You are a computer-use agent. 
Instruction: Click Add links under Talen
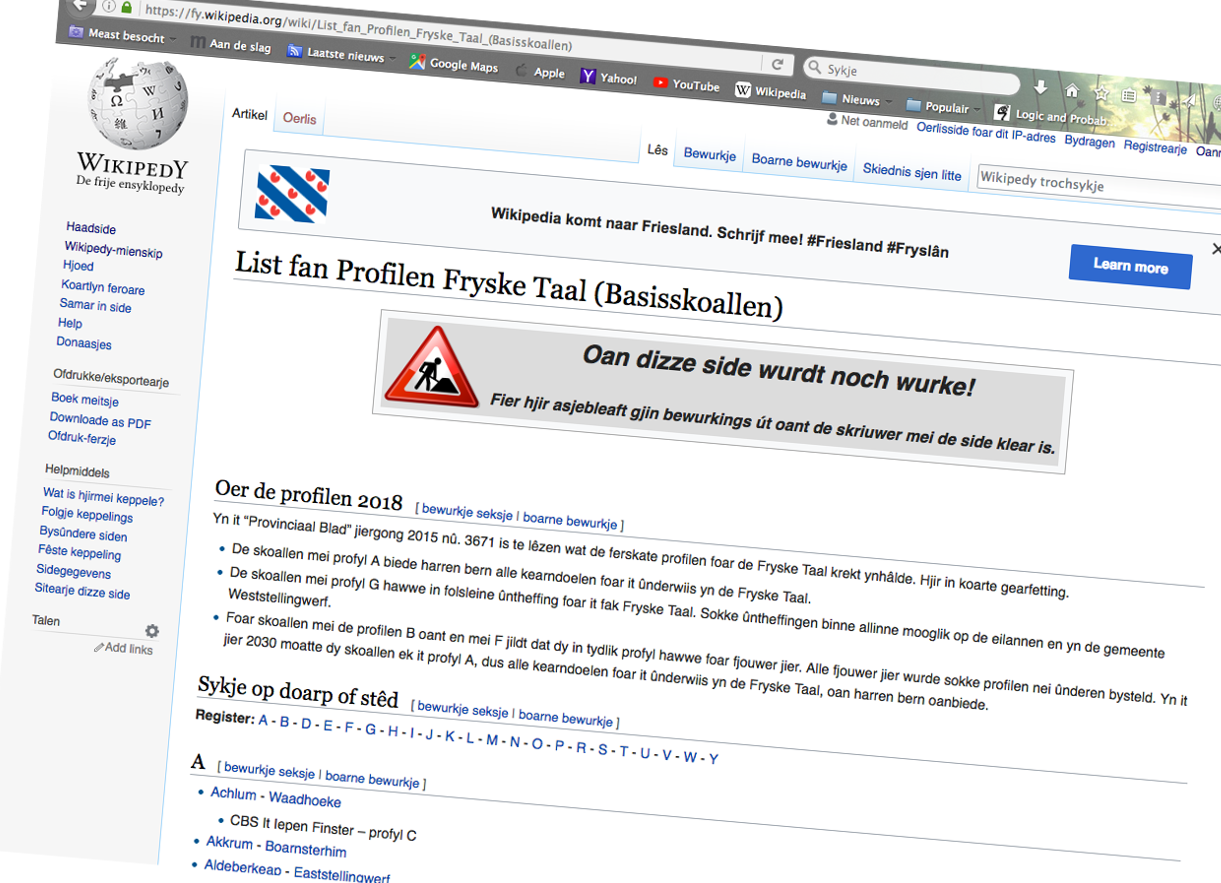coord(124,648)
